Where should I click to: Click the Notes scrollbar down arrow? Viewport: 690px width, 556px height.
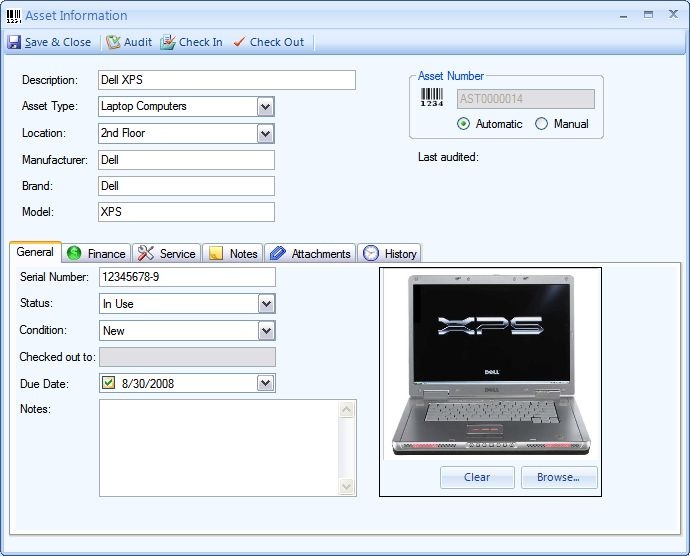[346, 486]
